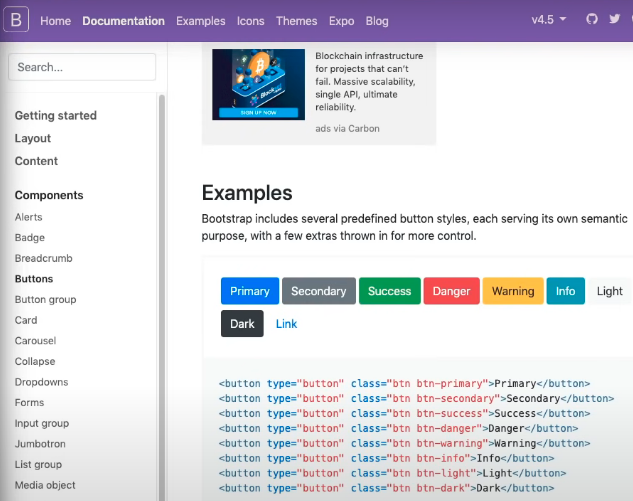Click the btn-secondary code line
The height and width of the screenshot is (501, 633).
coord(416,398)
